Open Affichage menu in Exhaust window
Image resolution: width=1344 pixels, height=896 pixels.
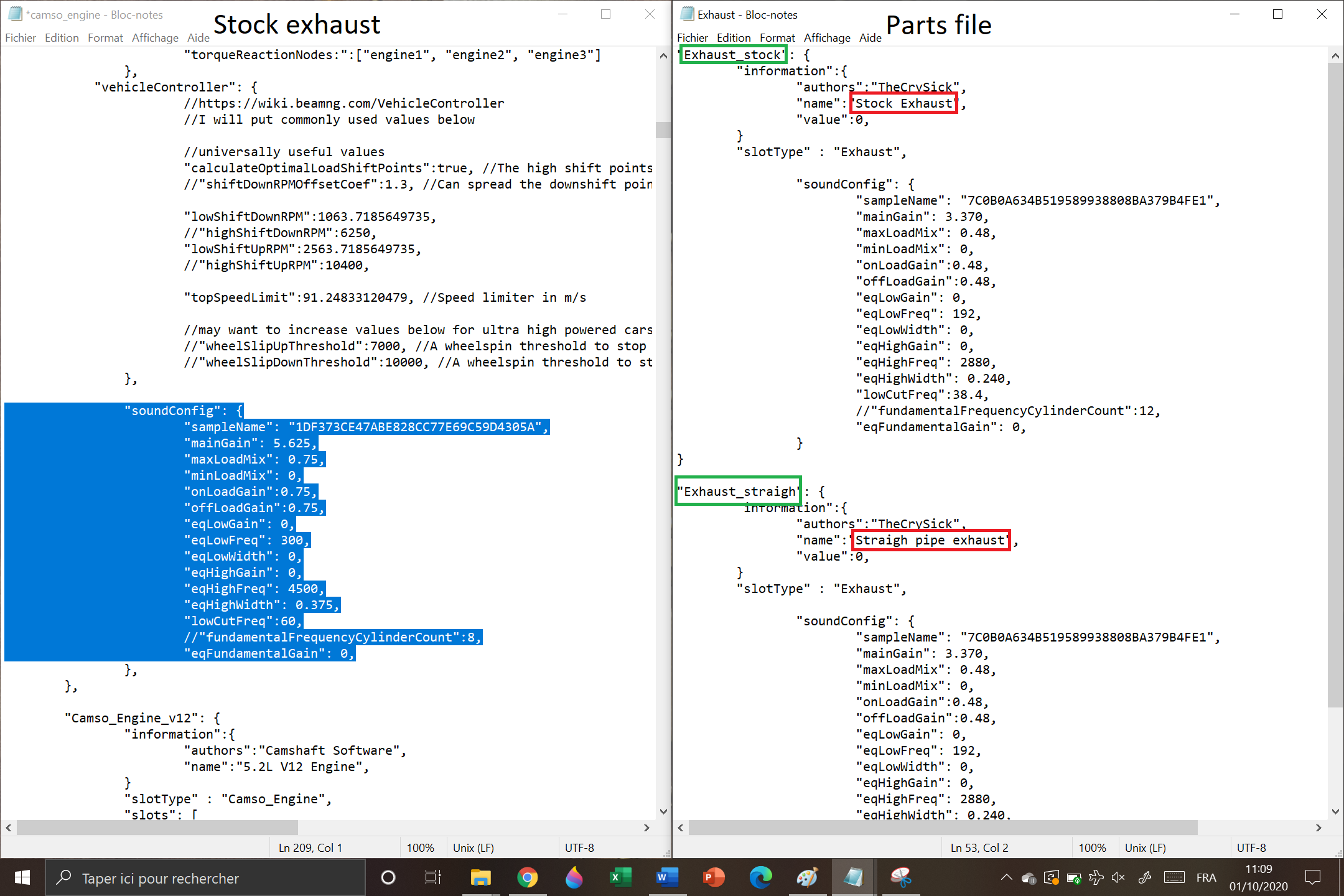tap(827, 38)
